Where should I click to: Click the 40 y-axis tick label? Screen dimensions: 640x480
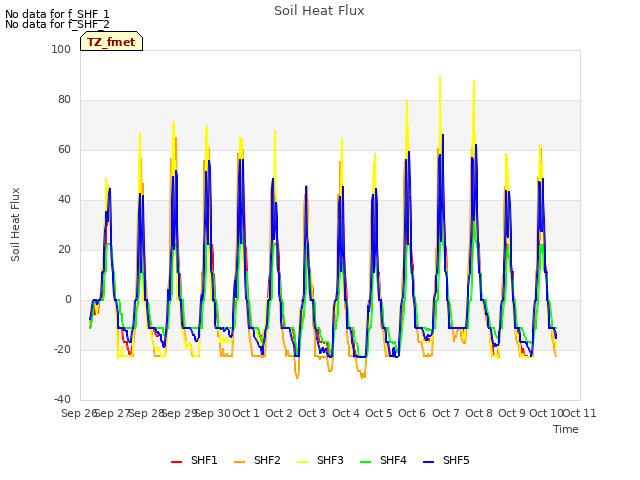point(64,200)
